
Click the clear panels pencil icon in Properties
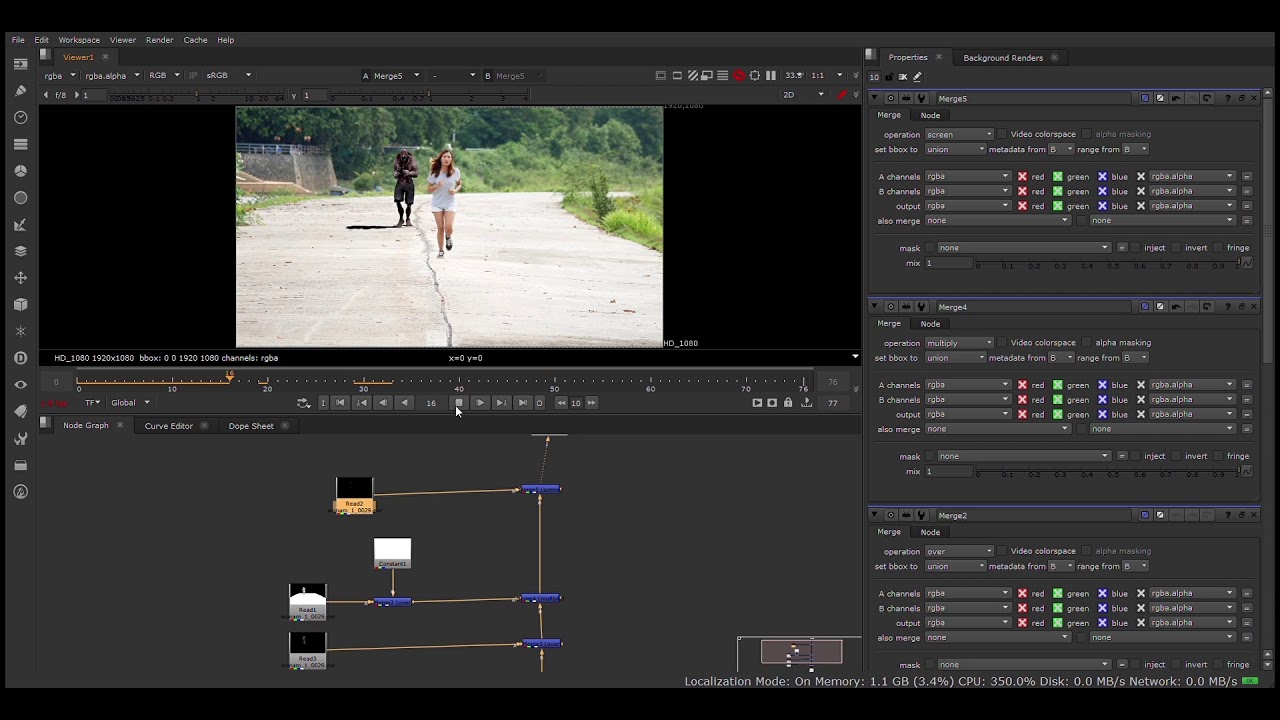click(x=917, y=77)
